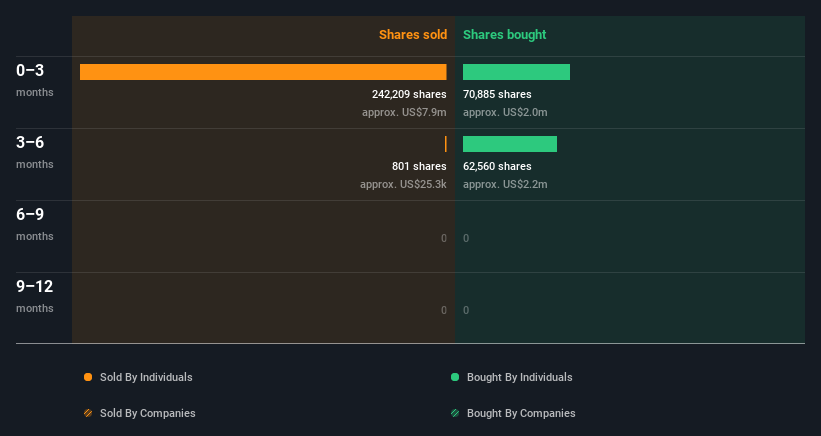821x436 pixels.
Task: Click the 0–3 months row label
Action: pyautogui.click(x=35, y=80)
